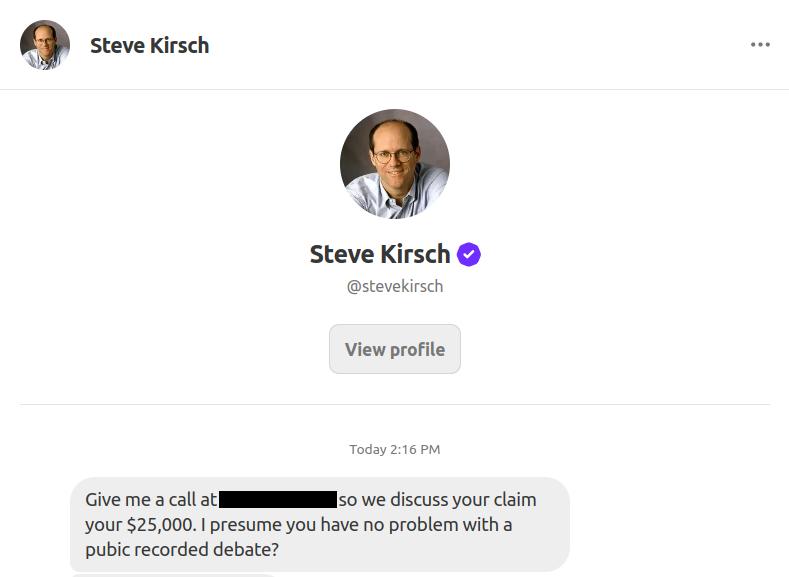Screen dimensions: 789x577
Task: Open the three-dot more options menu
Action: pyautogui.click(x=760, y=45)
